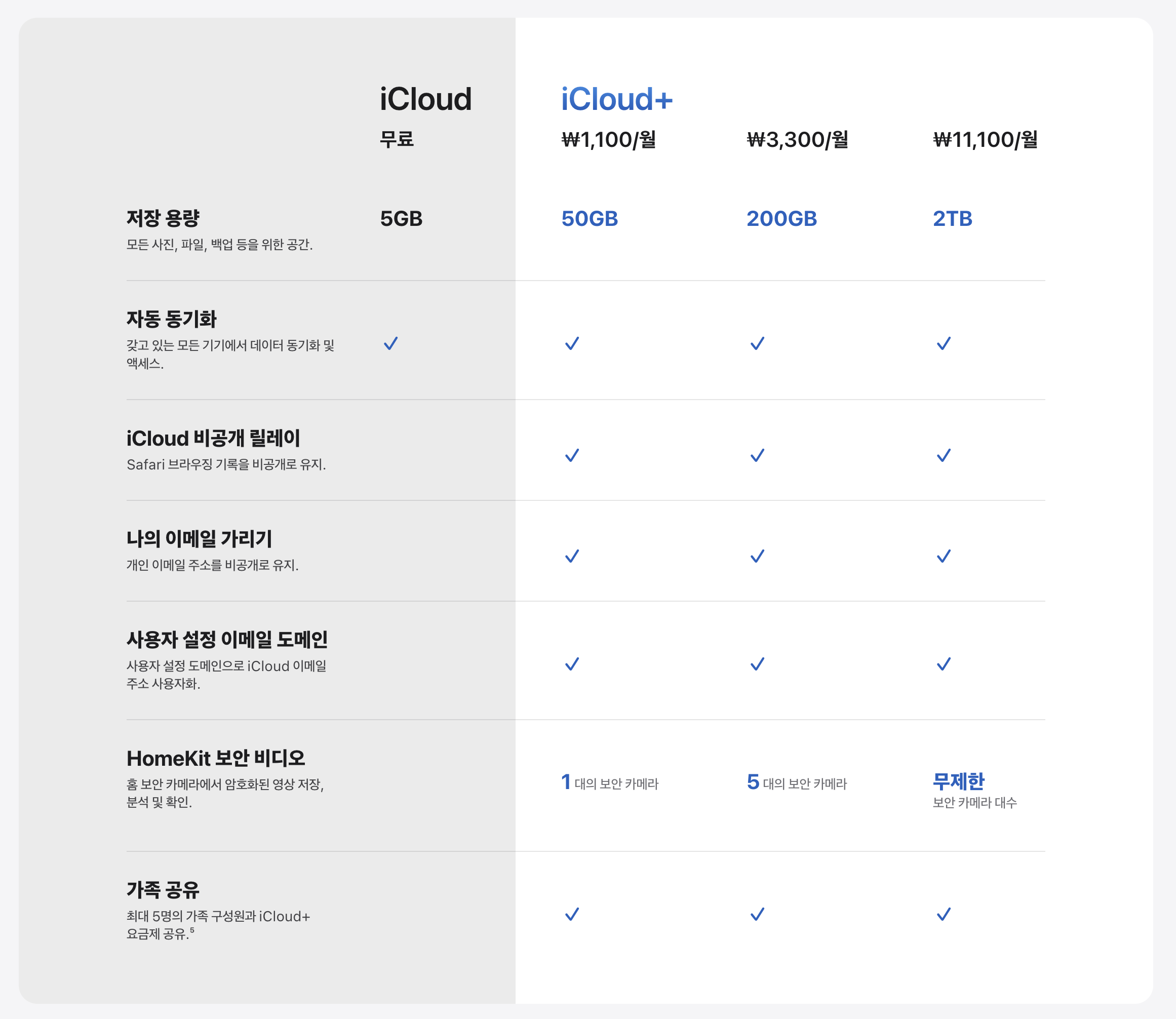Click the 나의 이메일 가리기 checkmark in the 2TB column

click(944, 556)
